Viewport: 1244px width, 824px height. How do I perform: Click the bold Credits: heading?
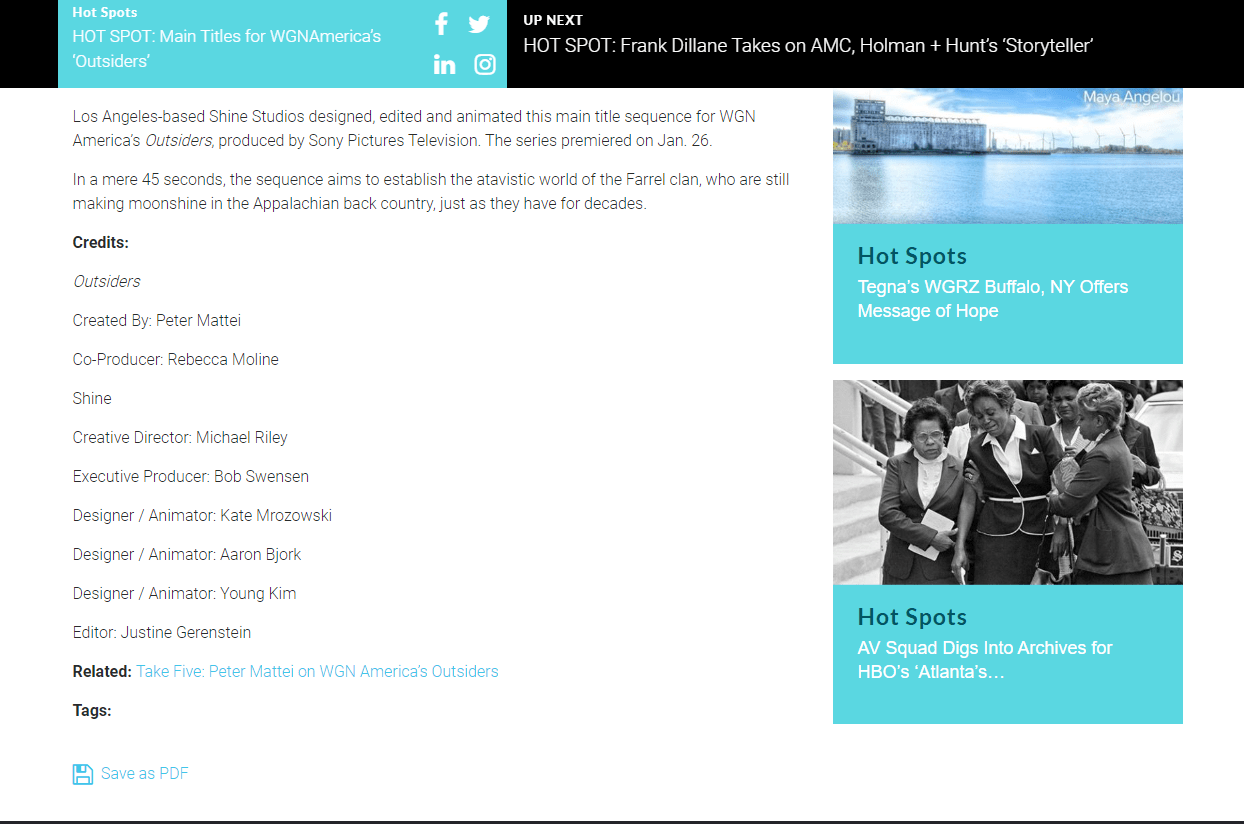tap(101, 242)
